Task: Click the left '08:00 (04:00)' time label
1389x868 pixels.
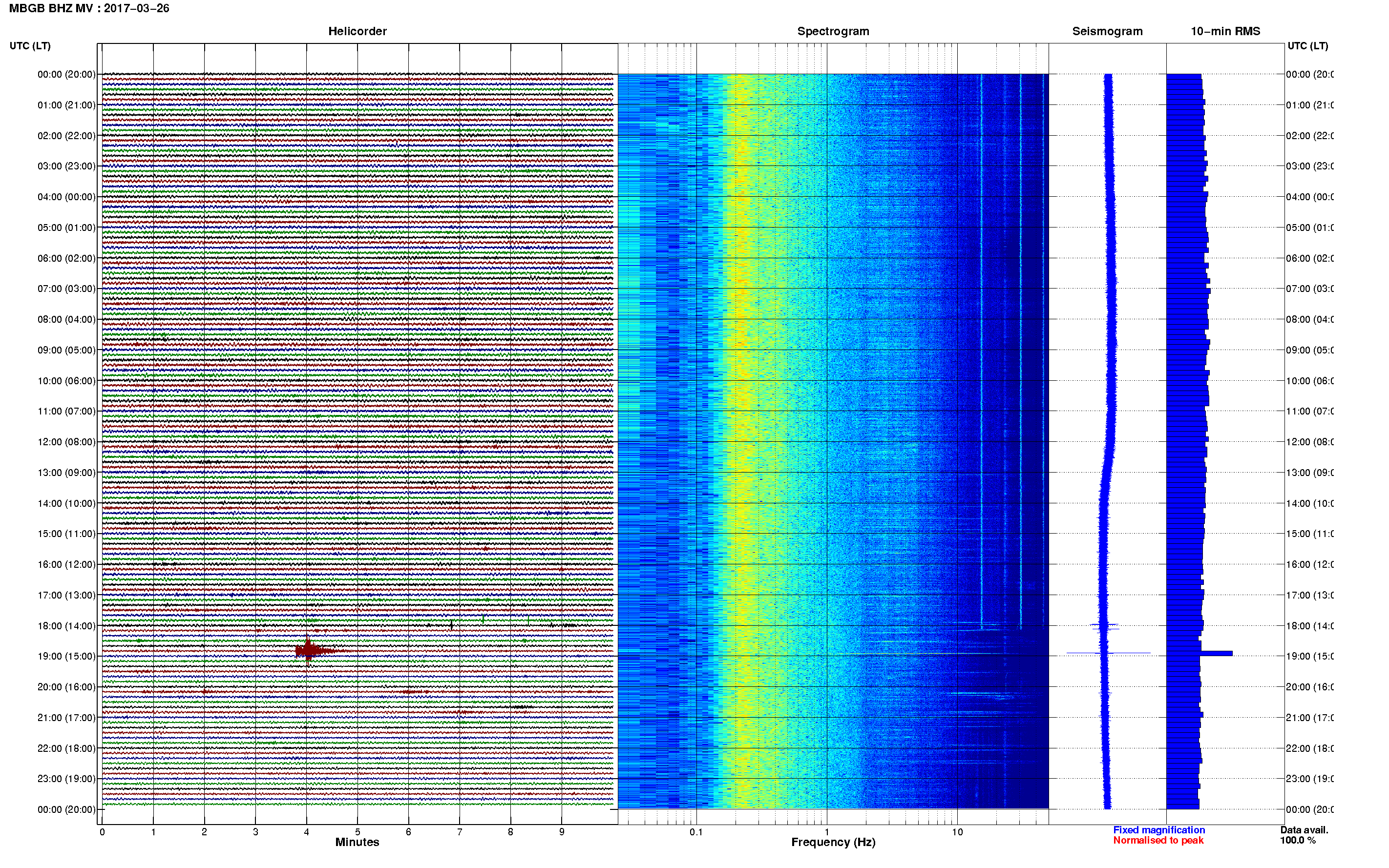Action: (66, 319)
